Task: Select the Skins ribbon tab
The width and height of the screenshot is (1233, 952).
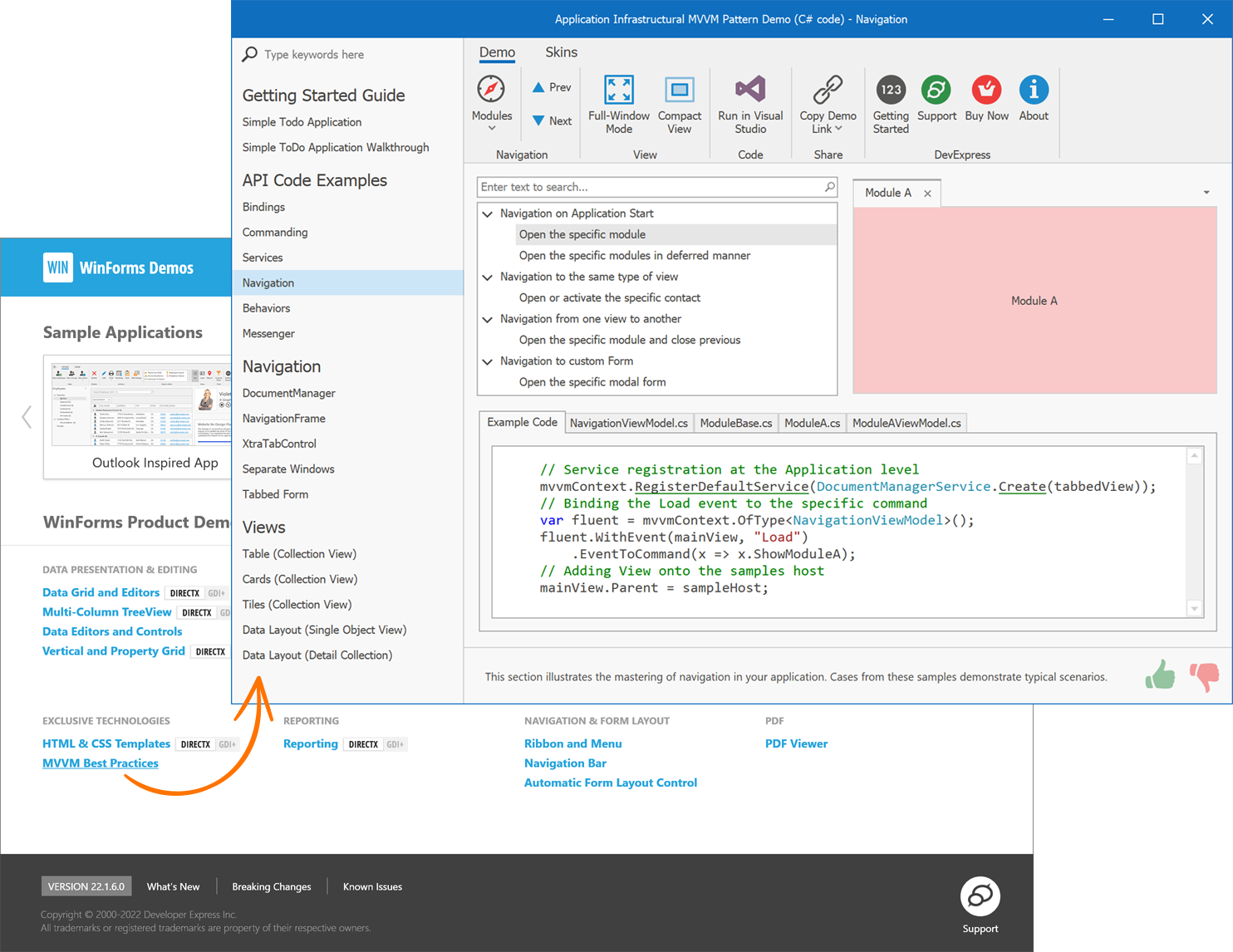Action: (x=561, y=52)
